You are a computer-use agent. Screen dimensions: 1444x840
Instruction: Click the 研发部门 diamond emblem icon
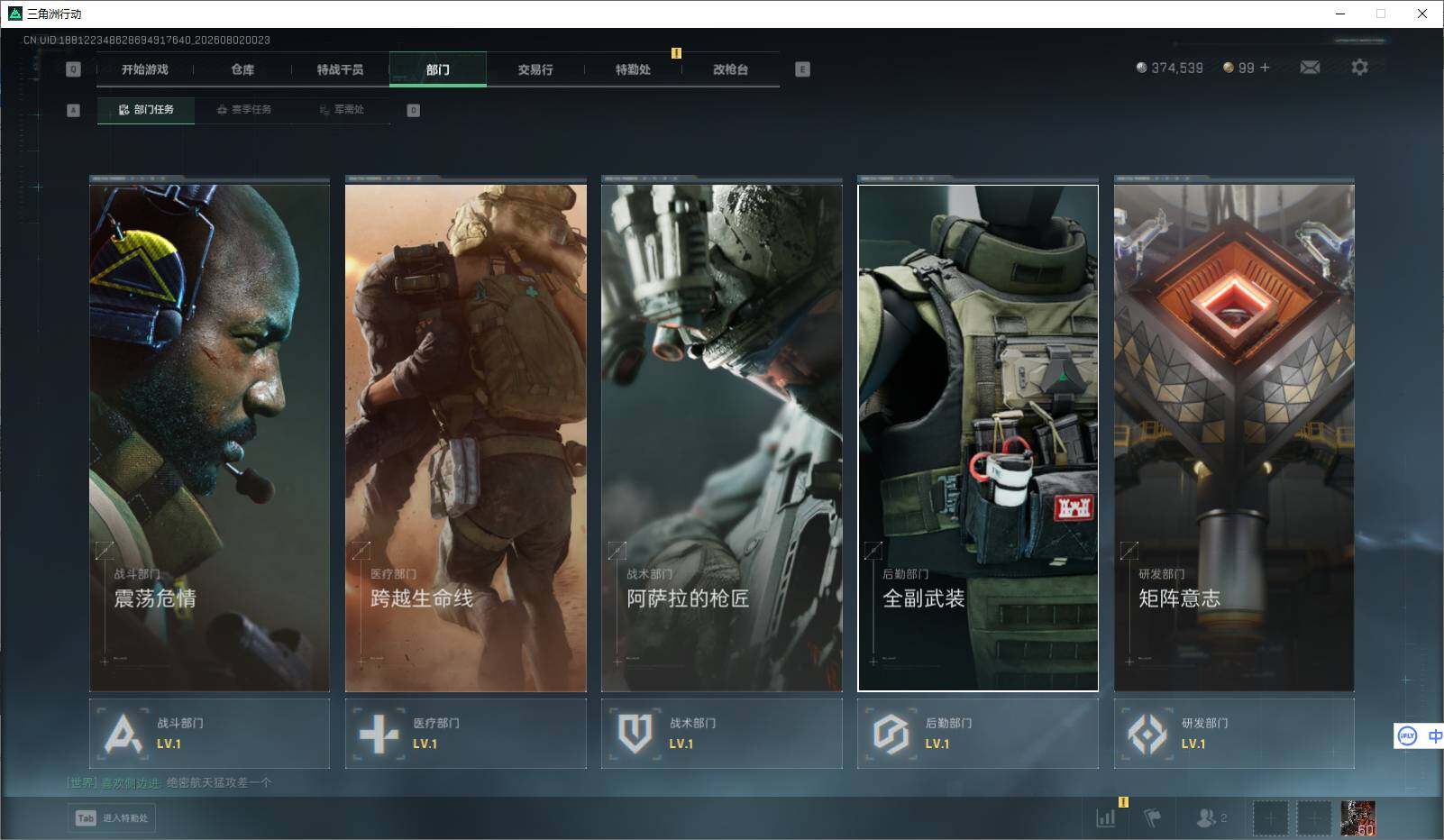[x=1147, y=734]
